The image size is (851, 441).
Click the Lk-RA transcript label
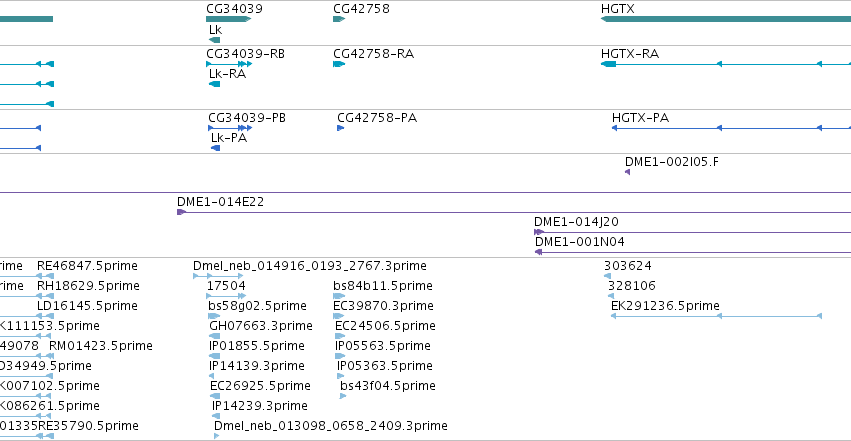pyautogui.click(x=227, y=74)
